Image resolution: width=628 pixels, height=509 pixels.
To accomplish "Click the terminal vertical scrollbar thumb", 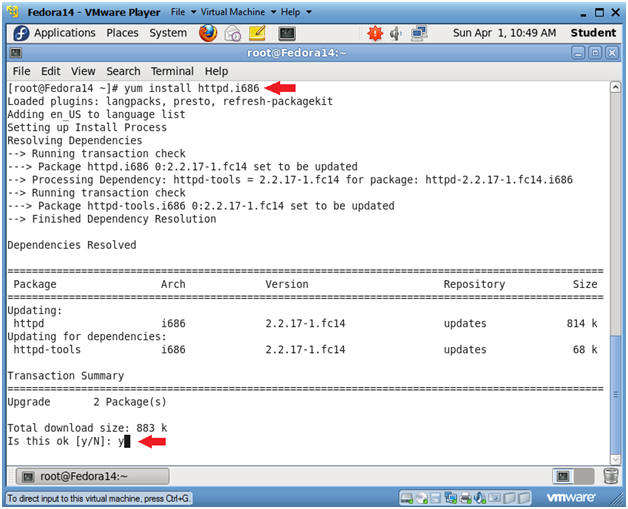I will 616,394.
